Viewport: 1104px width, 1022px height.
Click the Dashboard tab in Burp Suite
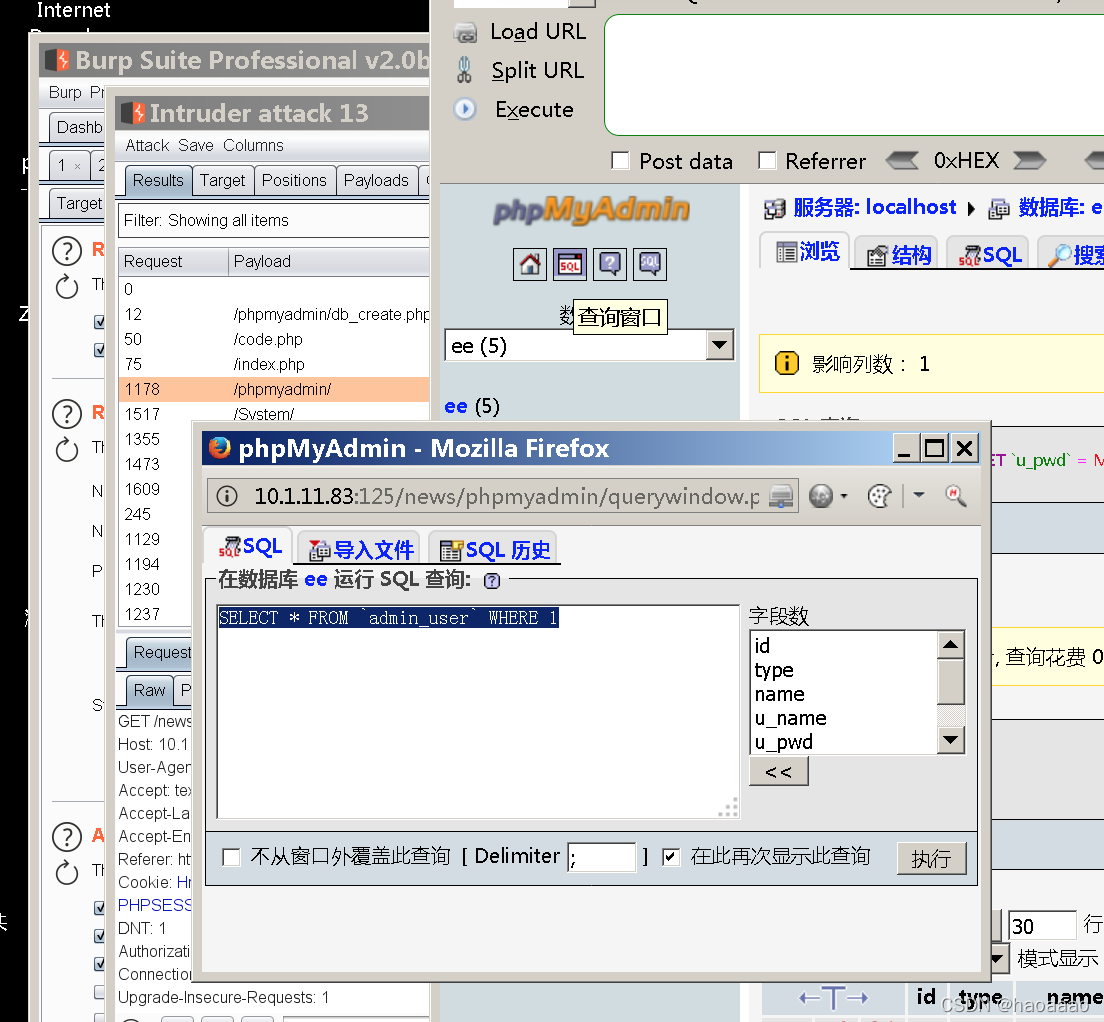[77, 127]
